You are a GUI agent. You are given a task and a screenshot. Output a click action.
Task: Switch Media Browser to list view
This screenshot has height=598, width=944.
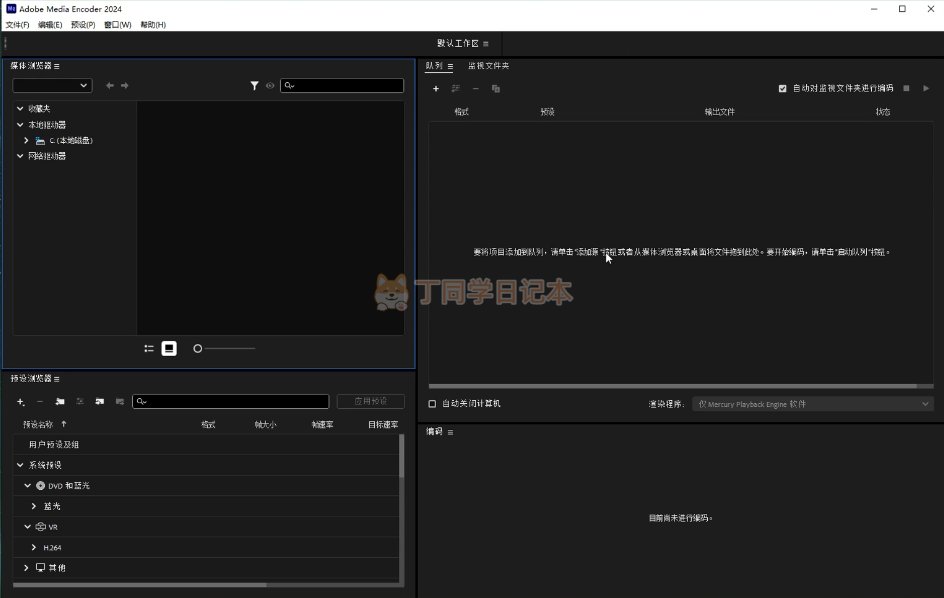[x=149, y=348]
